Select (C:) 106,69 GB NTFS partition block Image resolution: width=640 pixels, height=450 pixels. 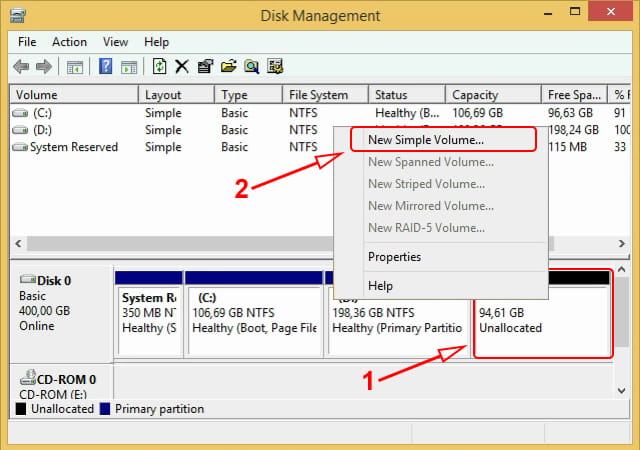click(253, 313)
